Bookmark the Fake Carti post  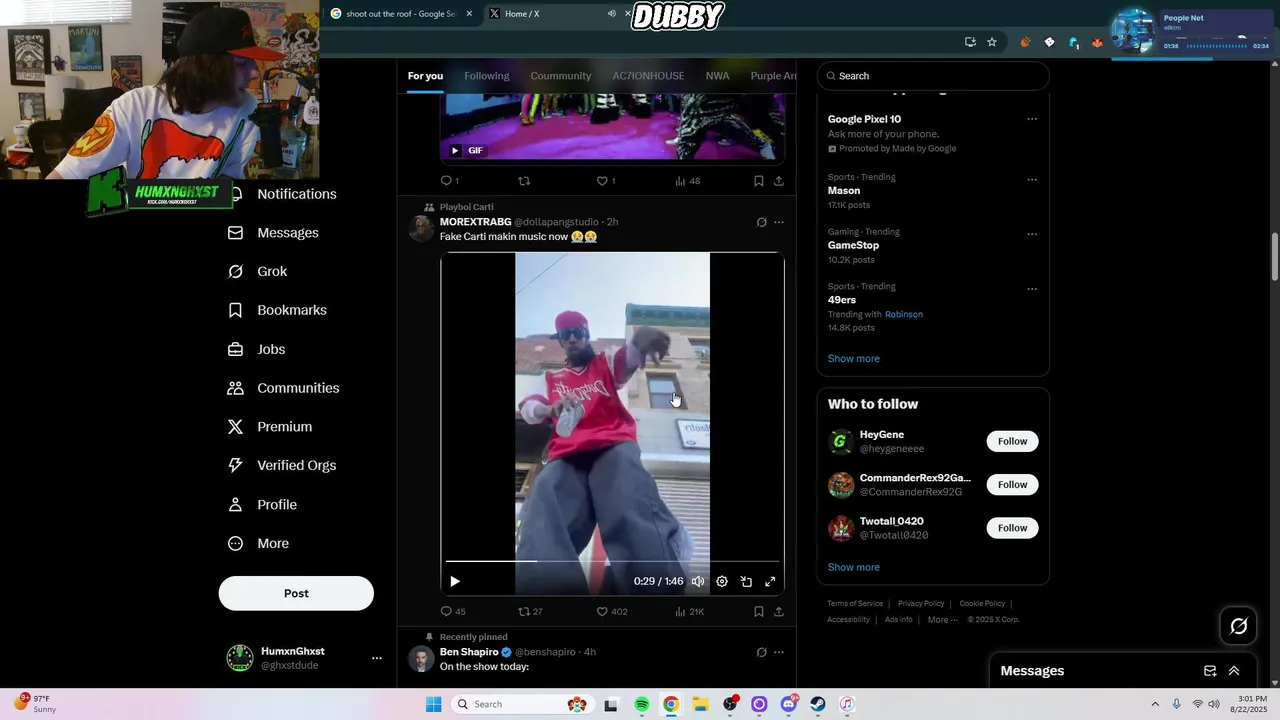coord(759,611)
